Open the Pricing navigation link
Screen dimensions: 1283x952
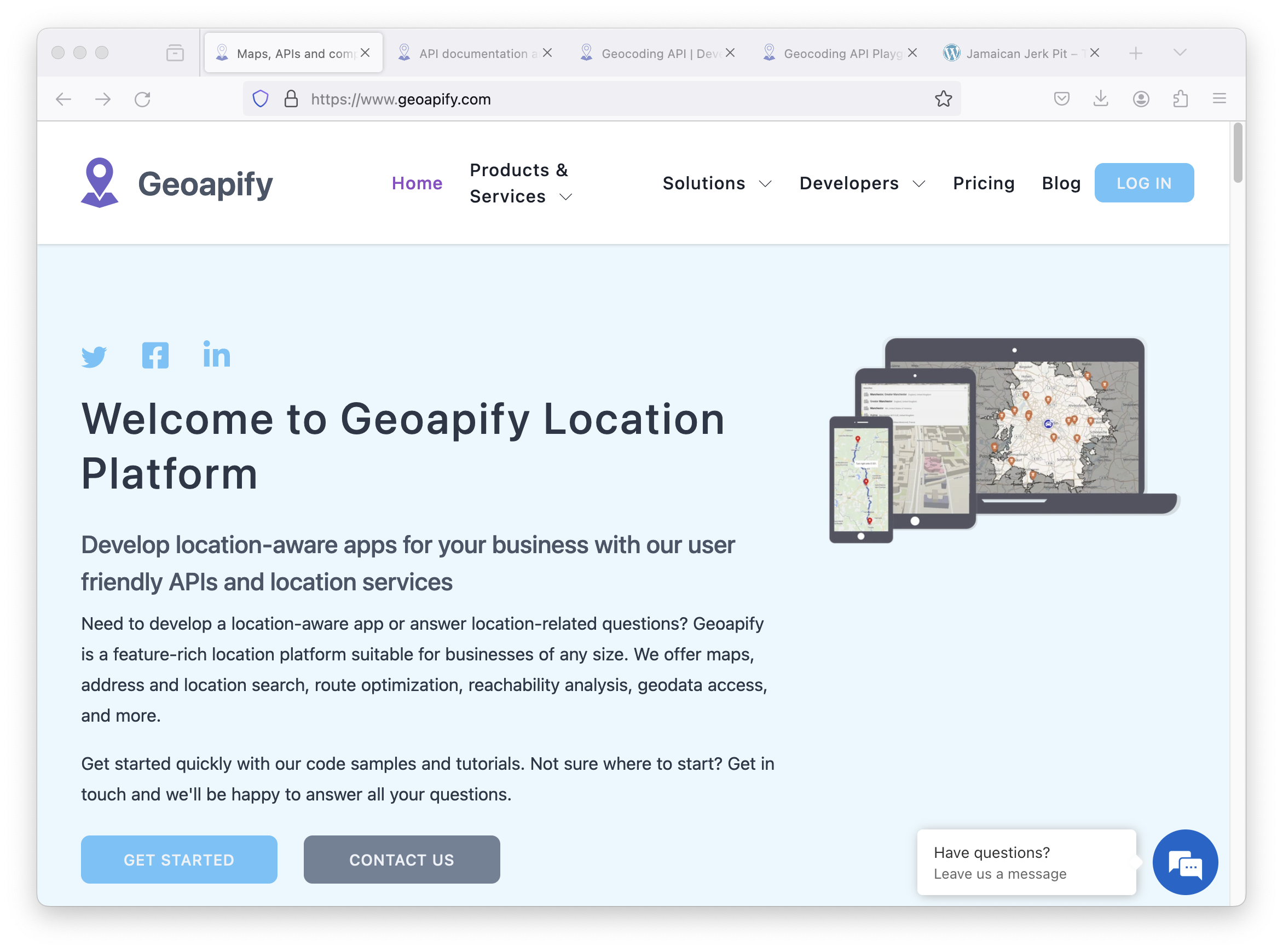pos(983,183)
